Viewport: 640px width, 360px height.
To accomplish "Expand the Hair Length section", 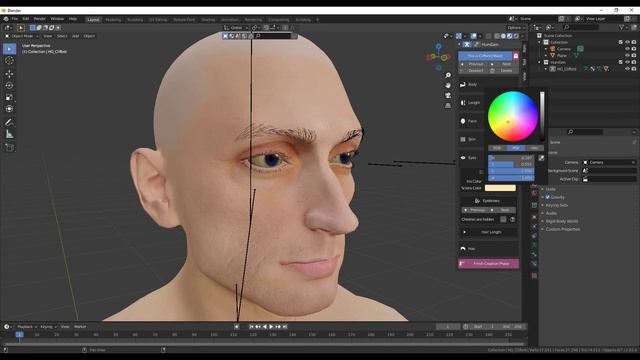I will tap(489, 232).
